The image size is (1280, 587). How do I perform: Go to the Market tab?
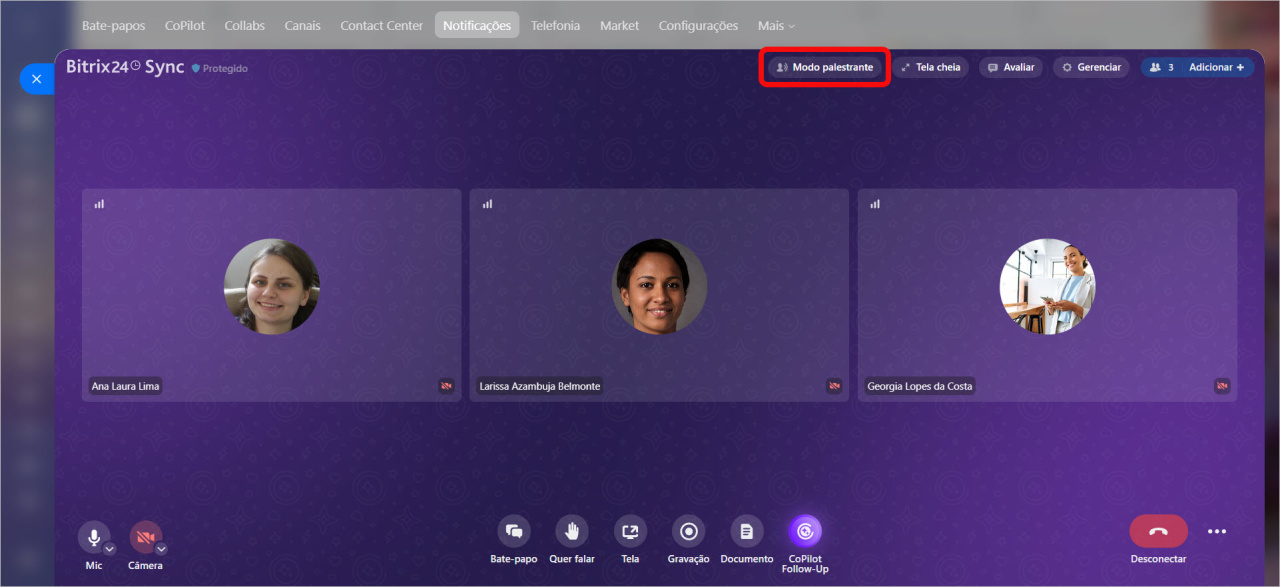(619, 25)
